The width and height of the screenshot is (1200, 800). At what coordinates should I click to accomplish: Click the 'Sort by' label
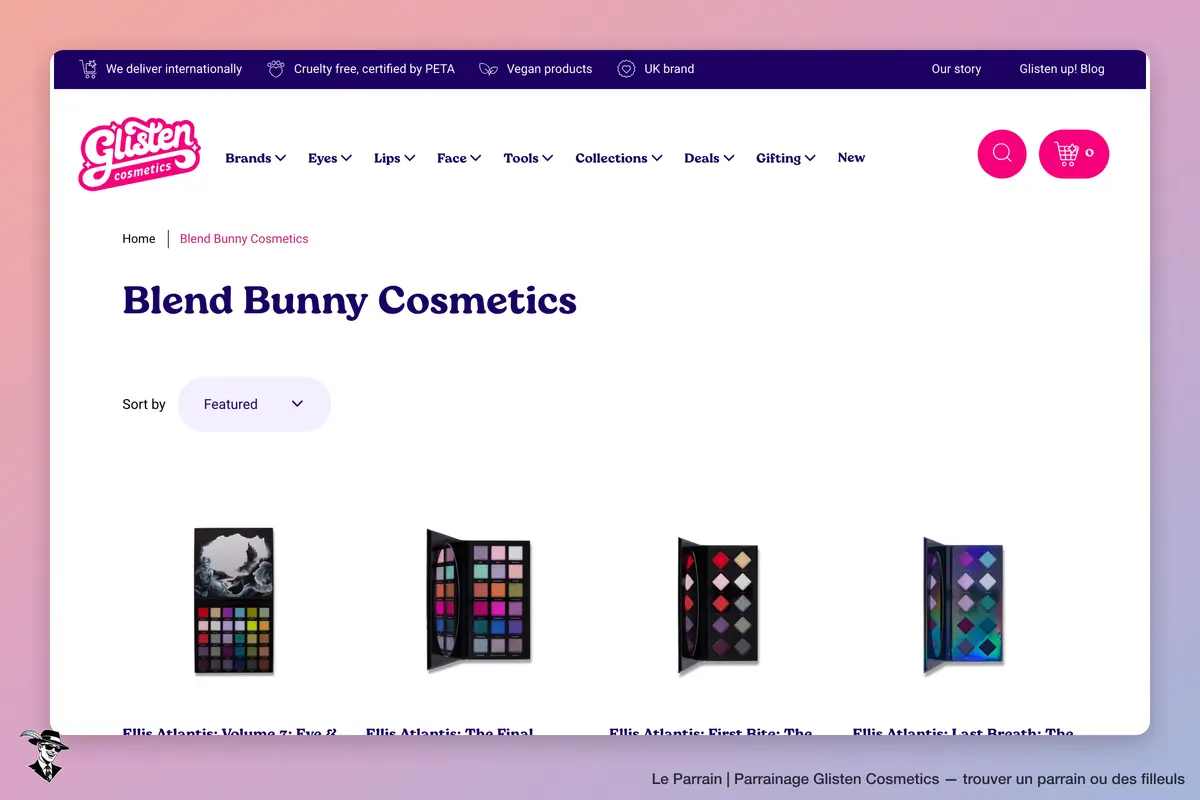point(144,404)
